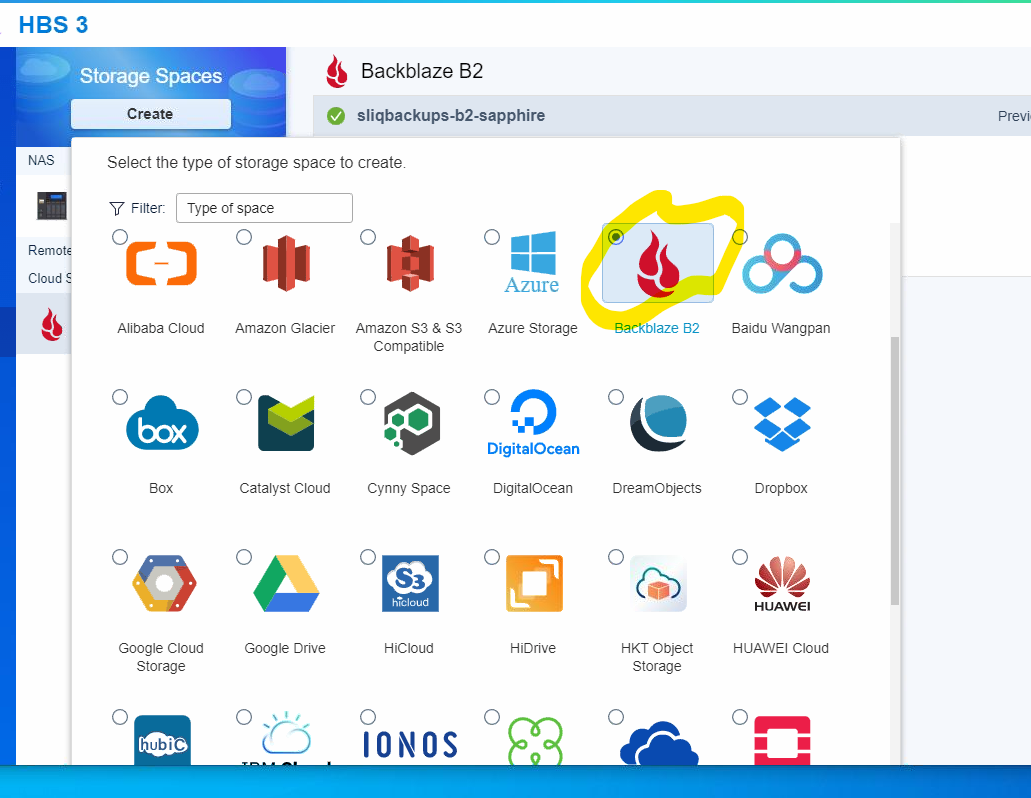The height and width of the screenshot is (798, 1031).
Task: Open the Remote section in sidebar
Action: pos(49,250)
